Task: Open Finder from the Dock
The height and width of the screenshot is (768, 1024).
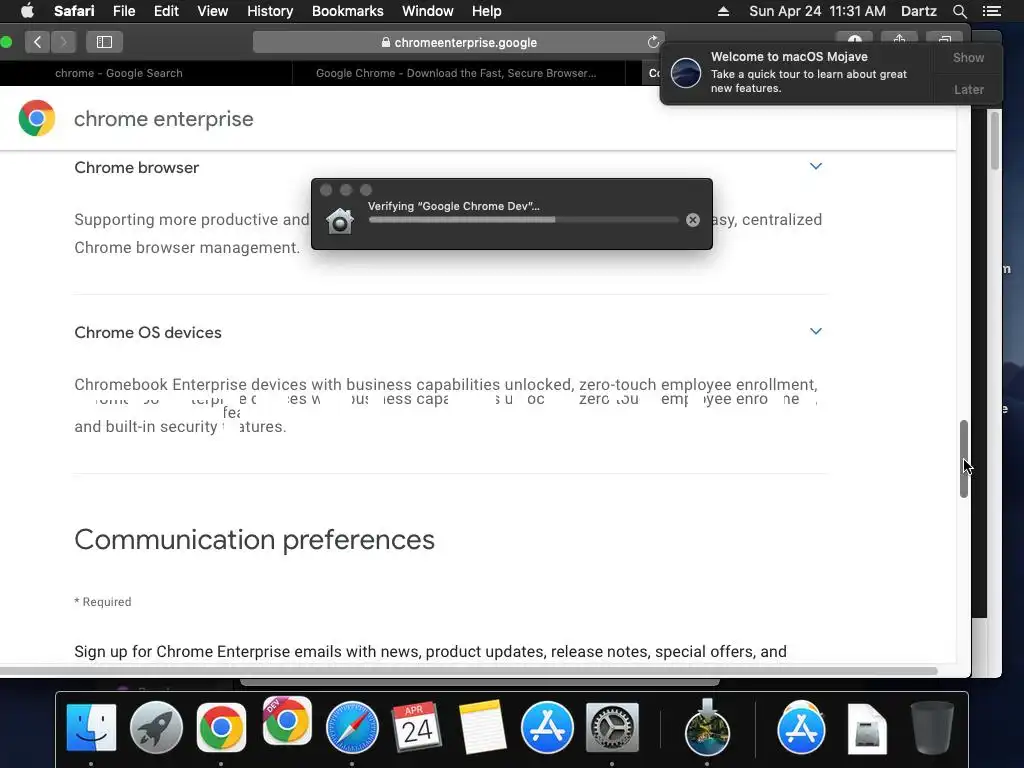Action: pyautogui.click(x=91, y=727)
